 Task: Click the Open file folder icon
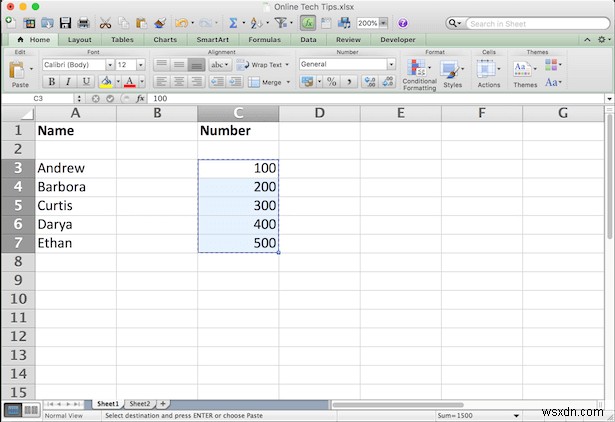(x=47, y=23)
